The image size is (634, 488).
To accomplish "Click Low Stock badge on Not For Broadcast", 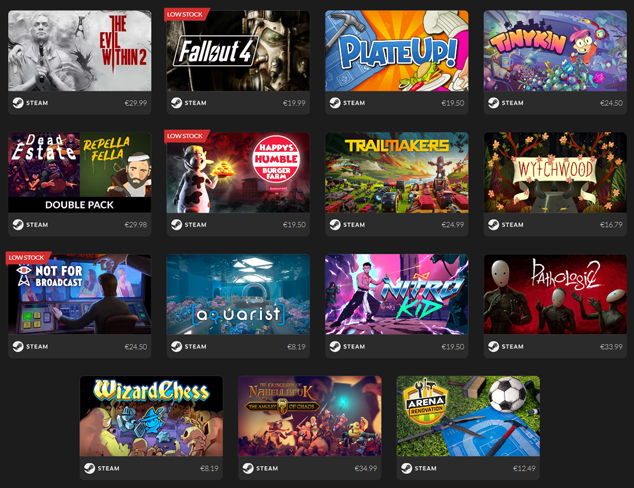I will point(27,258).
